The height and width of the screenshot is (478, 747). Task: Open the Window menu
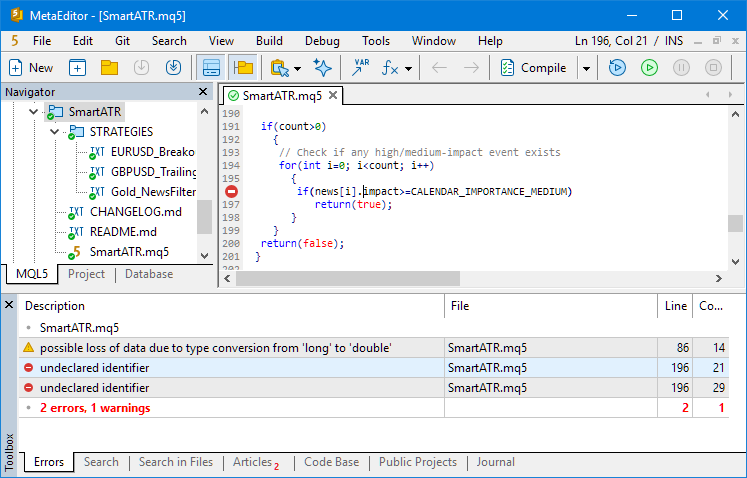(x=434, y=41)
